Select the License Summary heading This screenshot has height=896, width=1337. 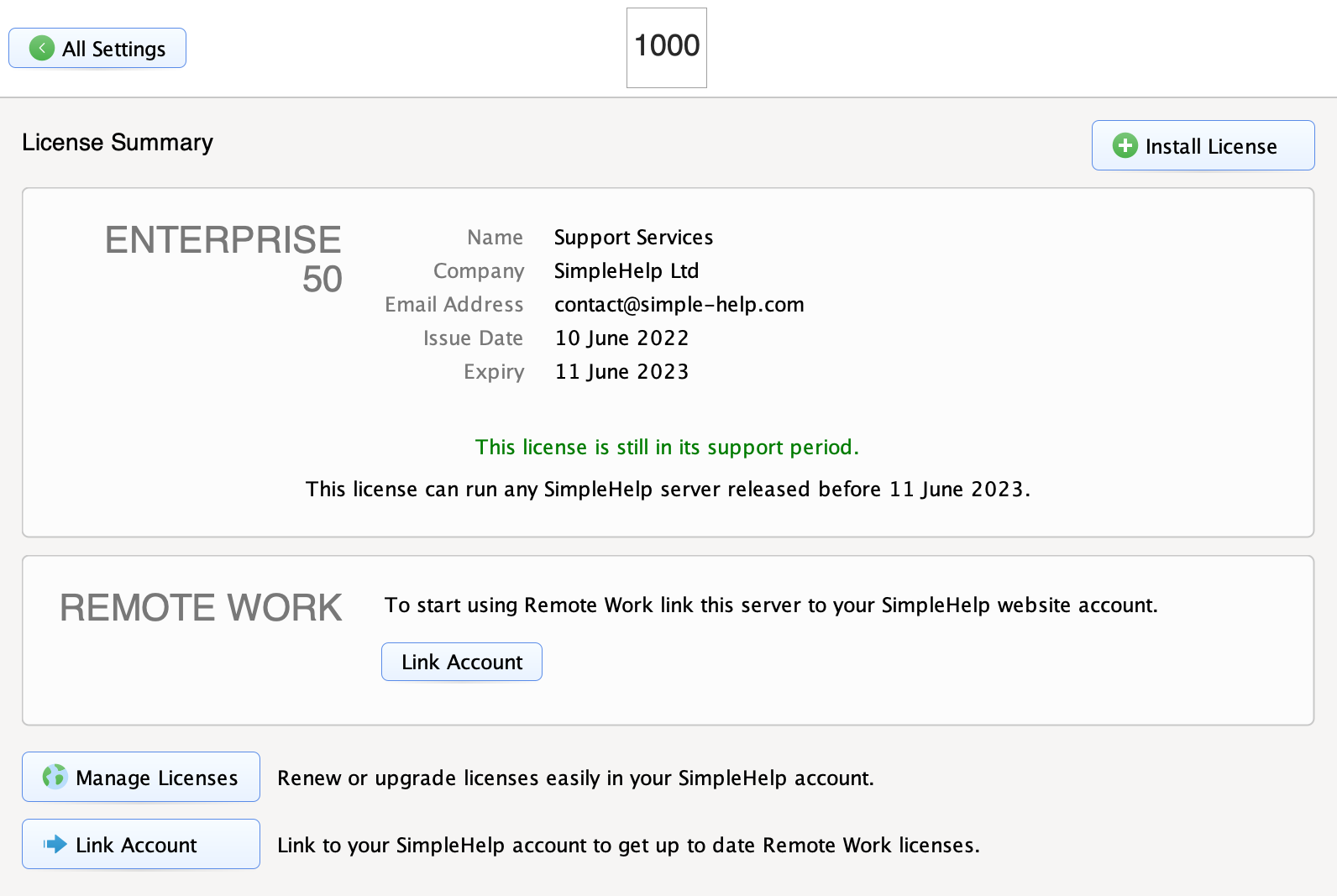(x=118, y=143)
